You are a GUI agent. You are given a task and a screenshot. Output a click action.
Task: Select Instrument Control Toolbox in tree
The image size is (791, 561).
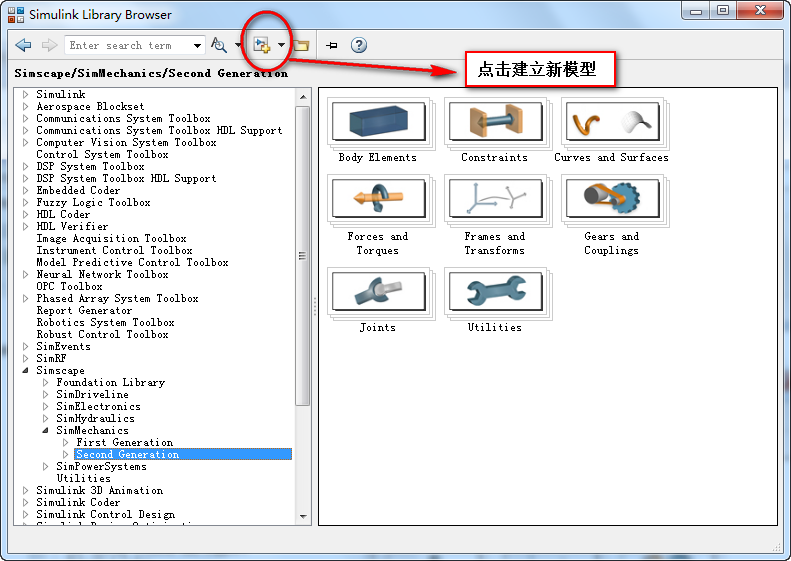coord(115,251)
